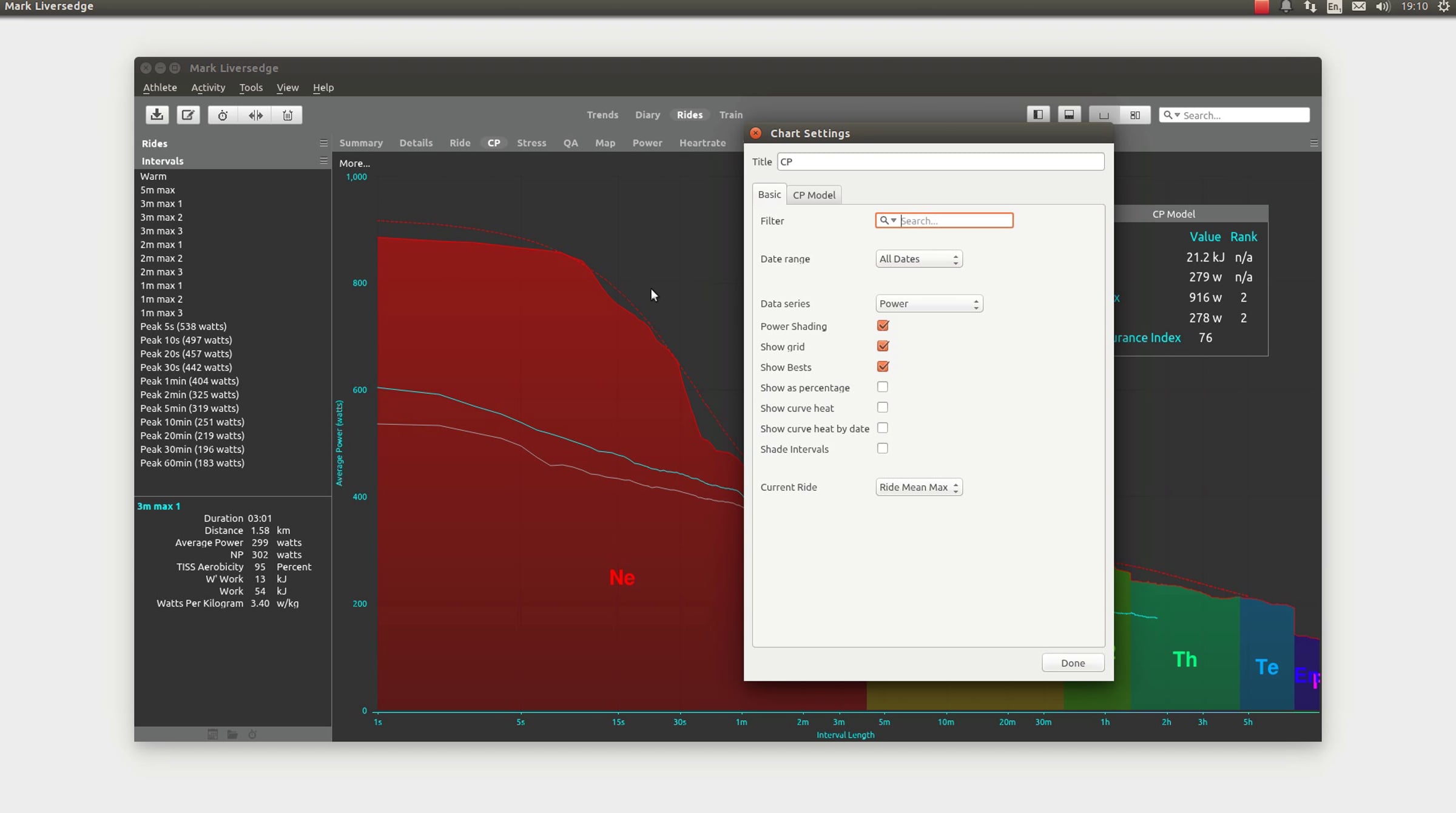Open the notification bell in system tray
The height and width of the screenshot is (813, 1456).
coord(1286,7)
